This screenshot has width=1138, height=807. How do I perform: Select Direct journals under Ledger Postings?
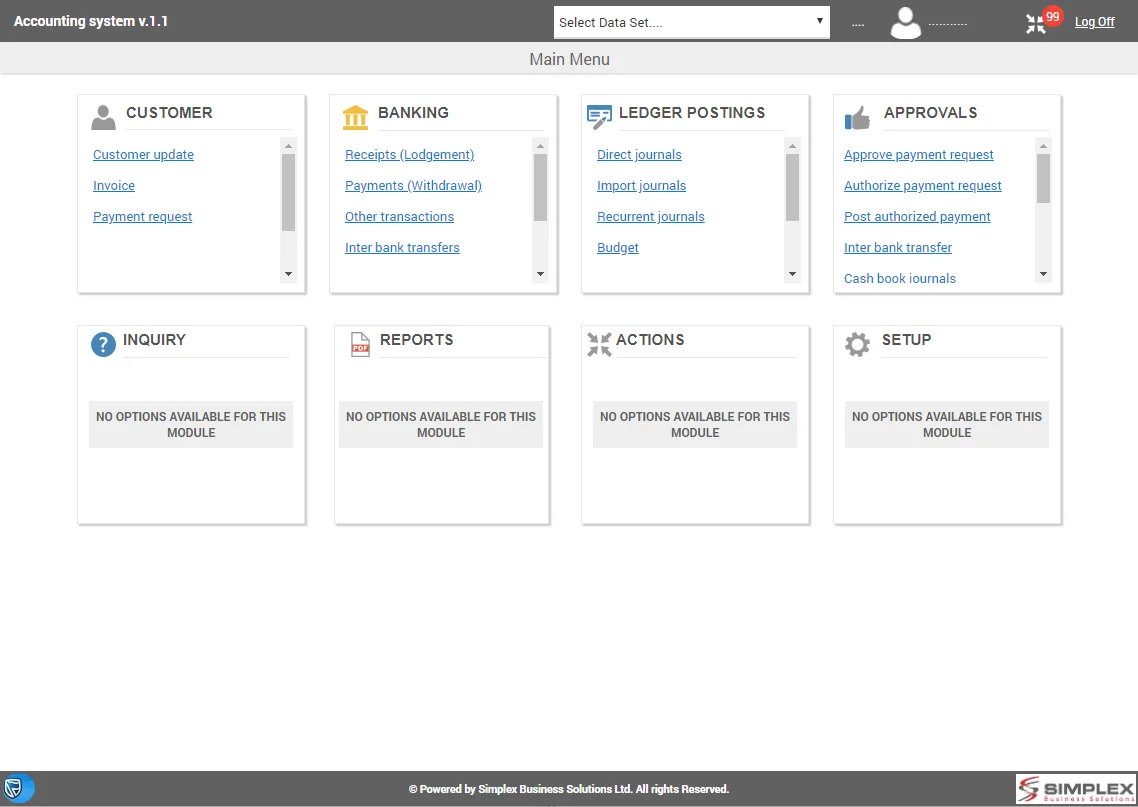point(639,155)
